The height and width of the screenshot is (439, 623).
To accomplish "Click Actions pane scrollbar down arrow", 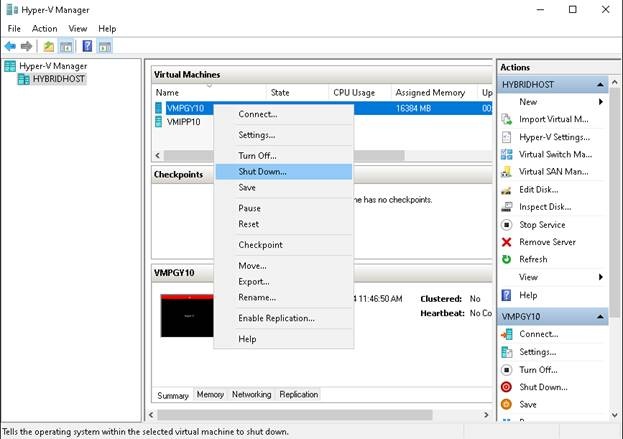I will pyautogui.click(x=615, y=415).
